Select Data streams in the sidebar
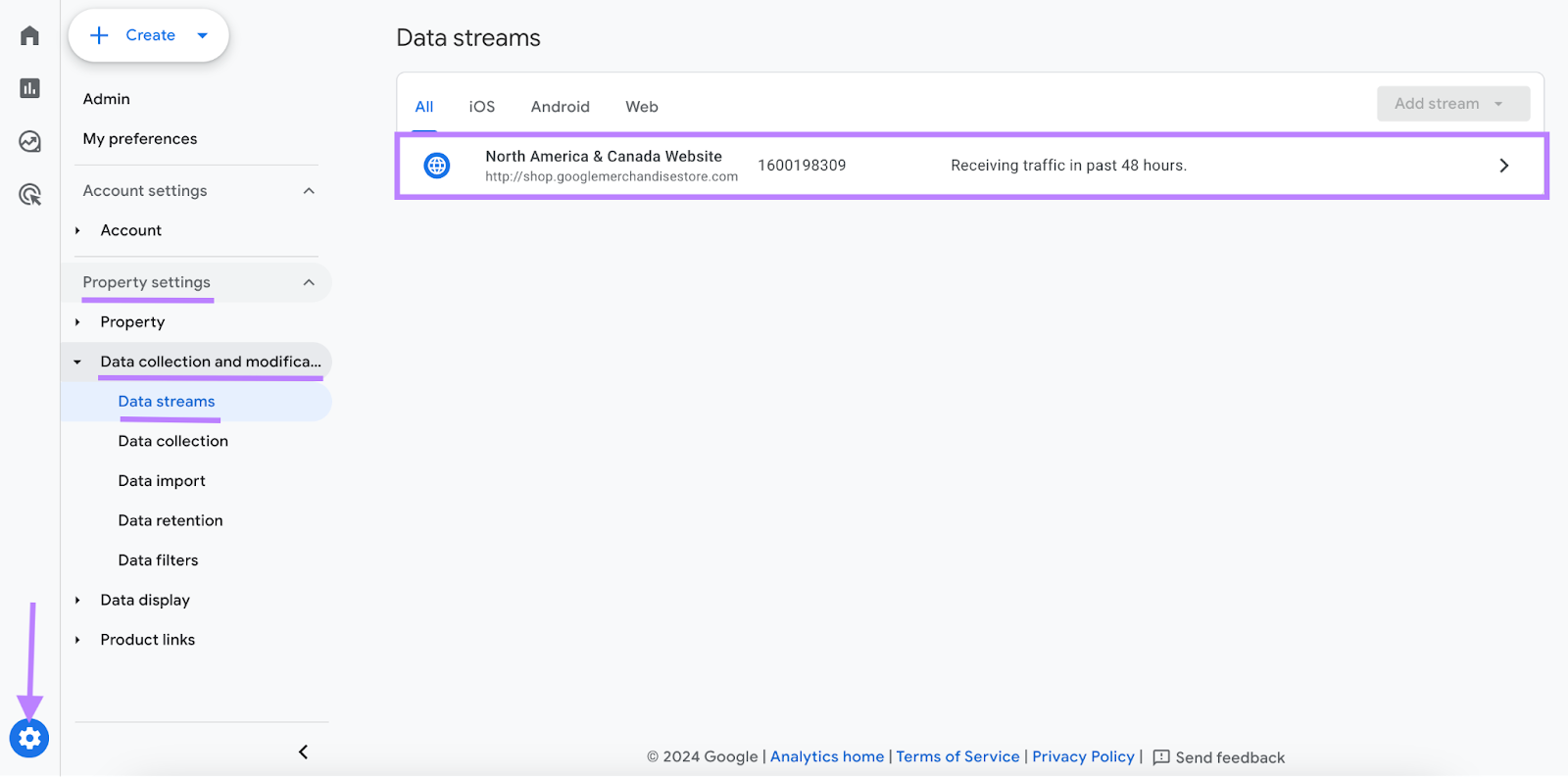The height and width of the screenshot is (777, 1568). (167, 402)
